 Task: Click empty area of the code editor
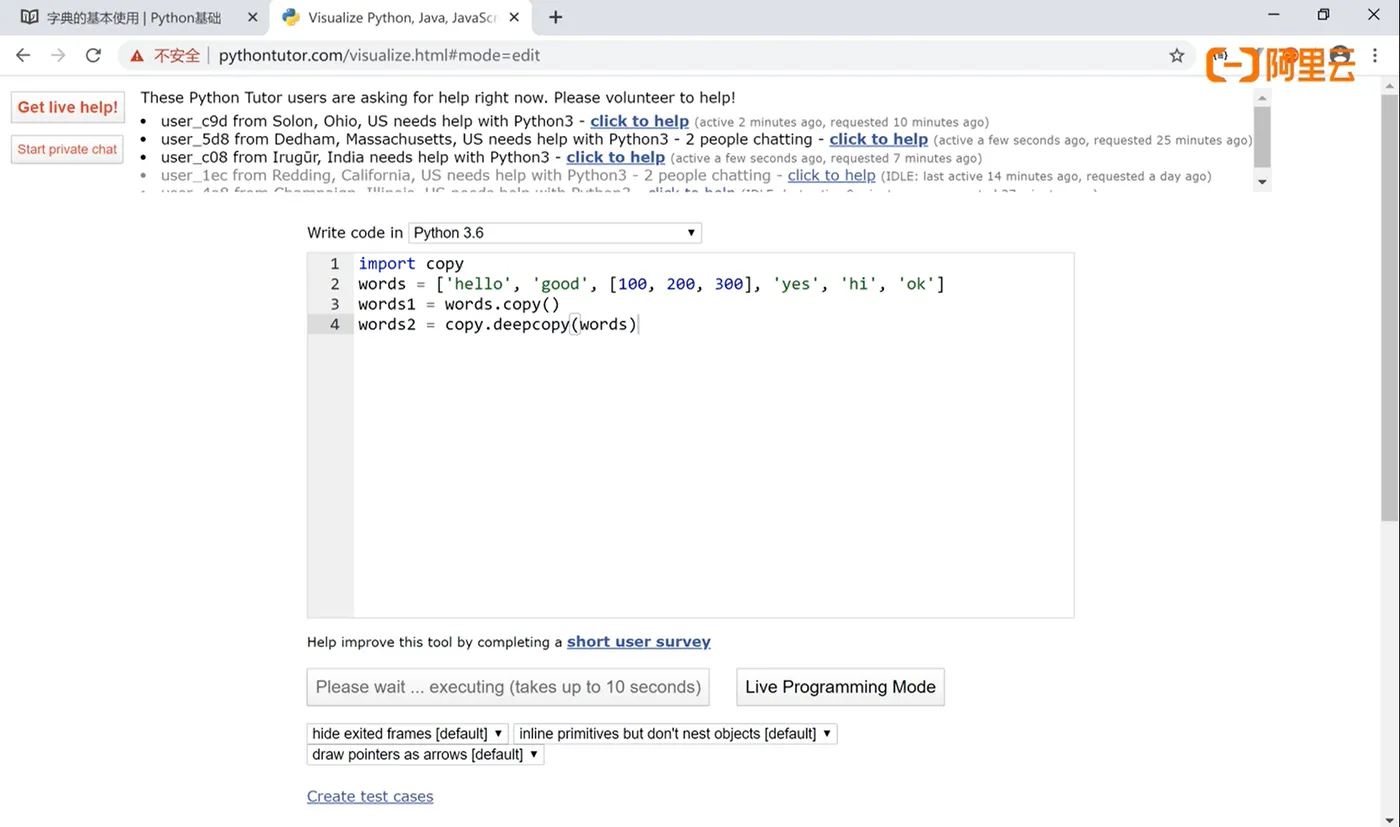tap(713, 475)
